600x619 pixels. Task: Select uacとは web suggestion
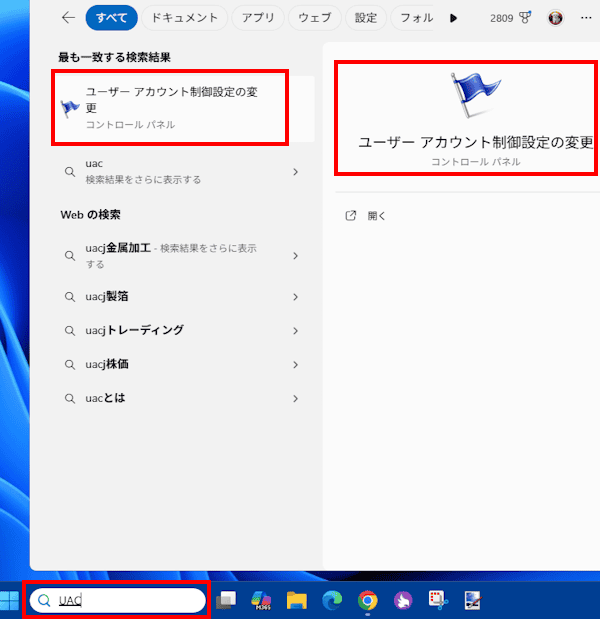182,398
